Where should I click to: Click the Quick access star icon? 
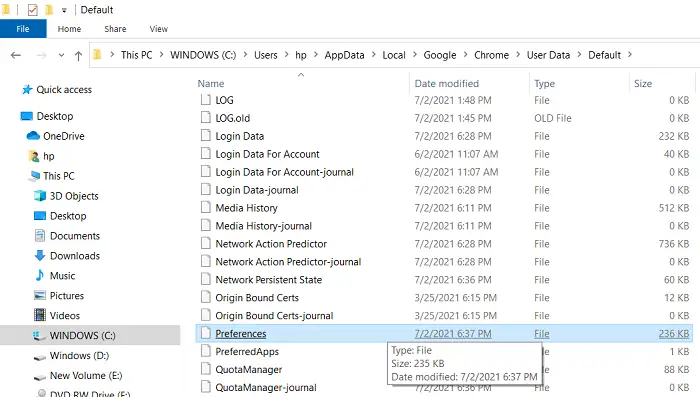point(27,90)
